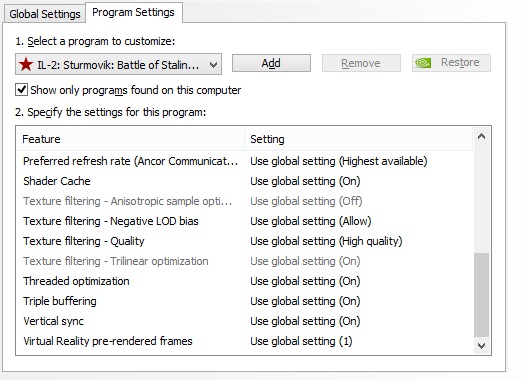Click the Remove button
522x380 pixels.
click(x=361, y=63)
